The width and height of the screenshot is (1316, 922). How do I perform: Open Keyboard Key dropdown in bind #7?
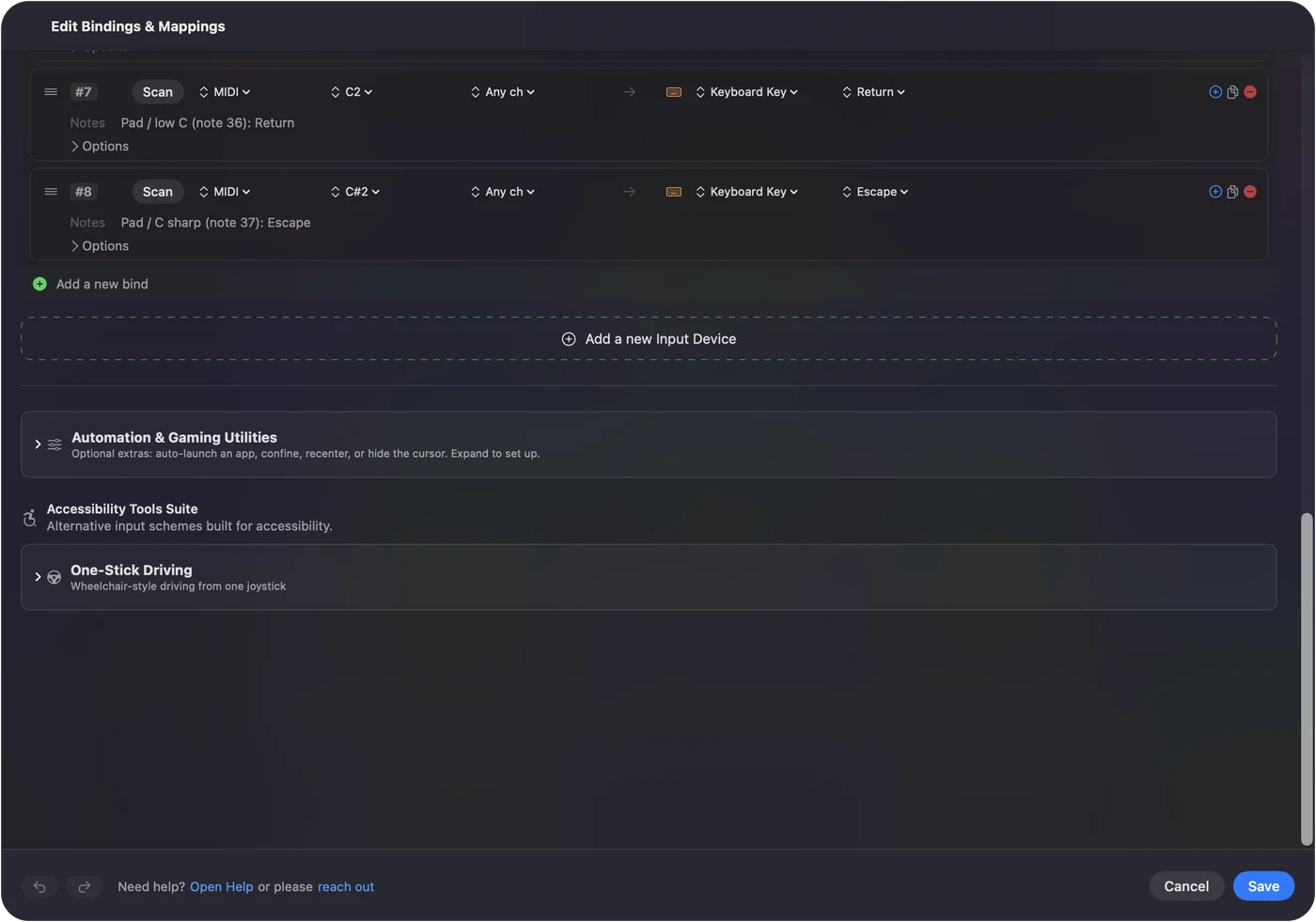[747, 92]
